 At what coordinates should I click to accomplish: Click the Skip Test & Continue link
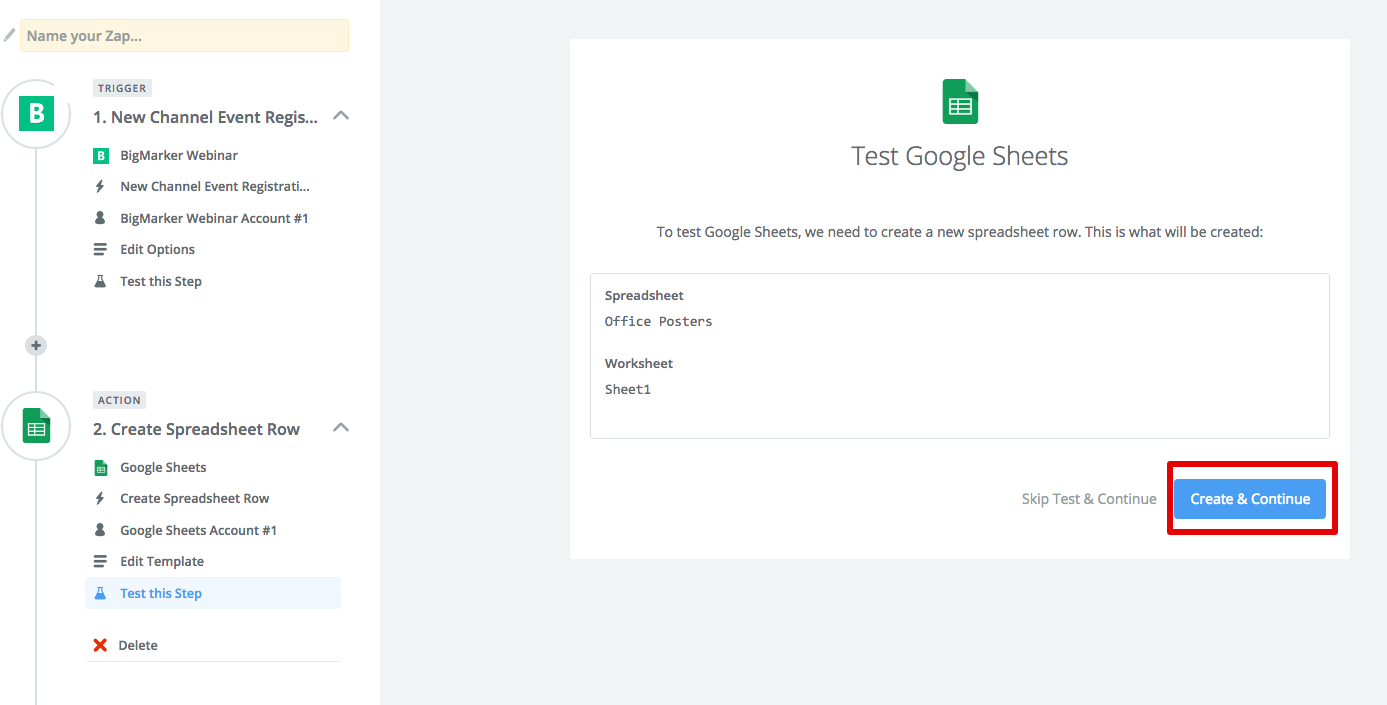(1089, 499)
